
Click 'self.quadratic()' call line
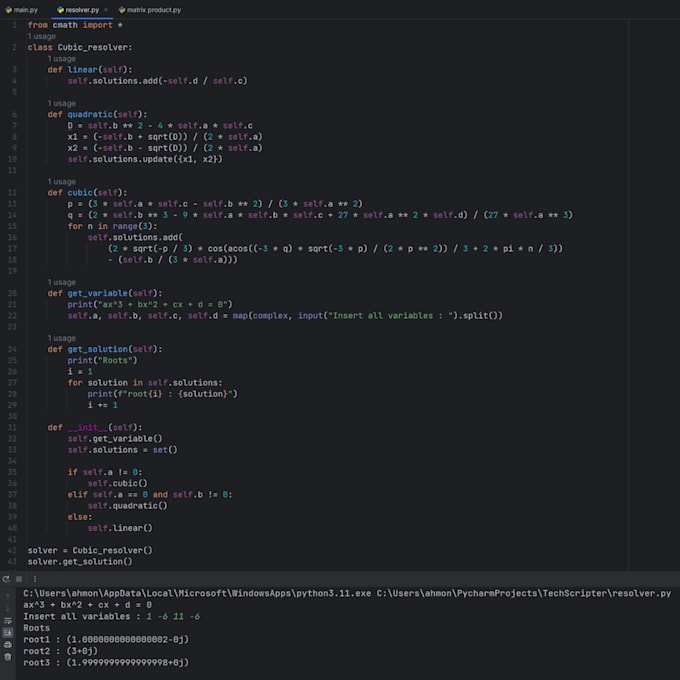coord(128,506)
